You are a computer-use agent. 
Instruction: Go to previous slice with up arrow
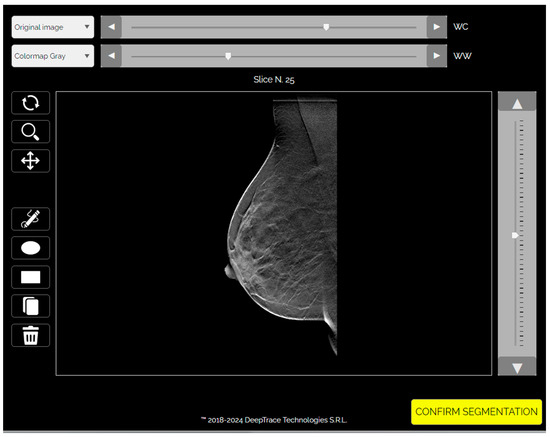(517, 104)
